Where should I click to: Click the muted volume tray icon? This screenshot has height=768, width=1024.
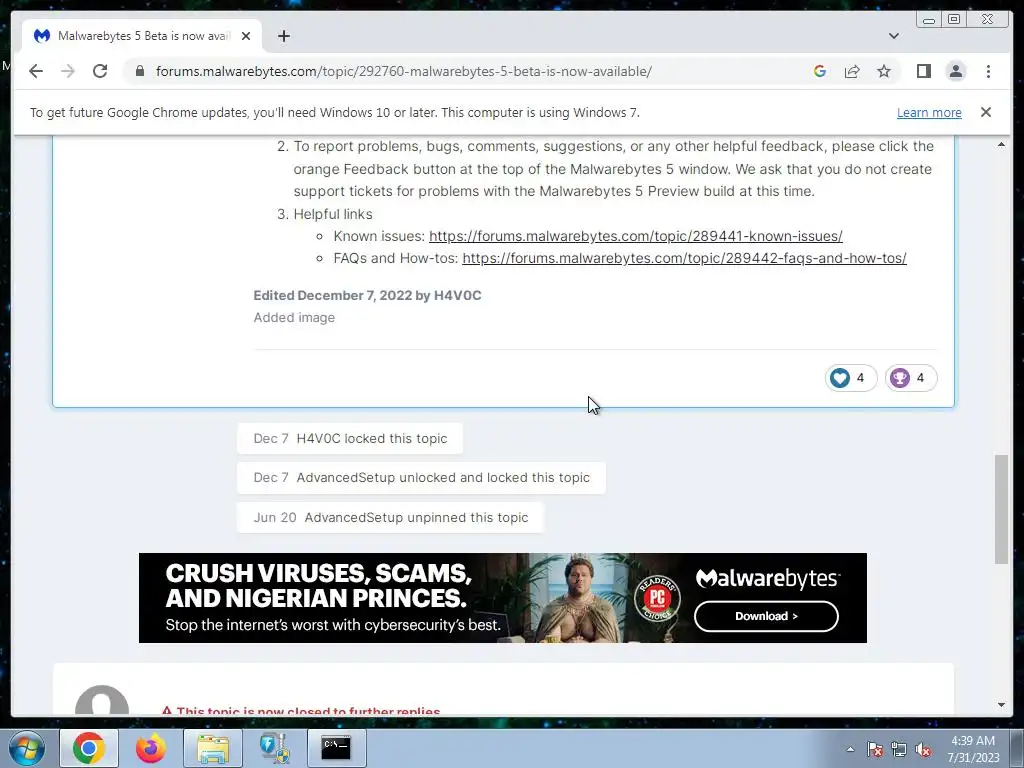click(923, 749)
